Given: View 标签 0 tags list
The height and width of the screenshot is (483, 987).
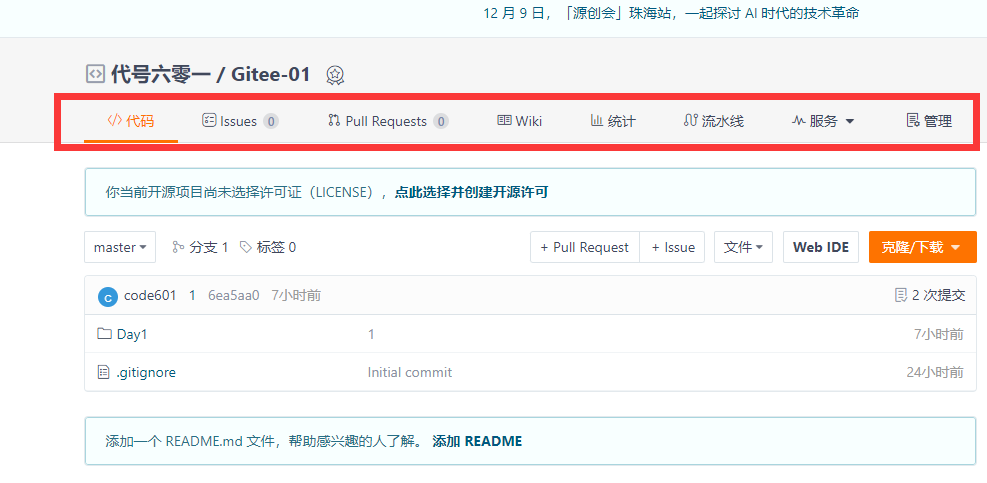Looking at the screenshot, I should (268, 247).
